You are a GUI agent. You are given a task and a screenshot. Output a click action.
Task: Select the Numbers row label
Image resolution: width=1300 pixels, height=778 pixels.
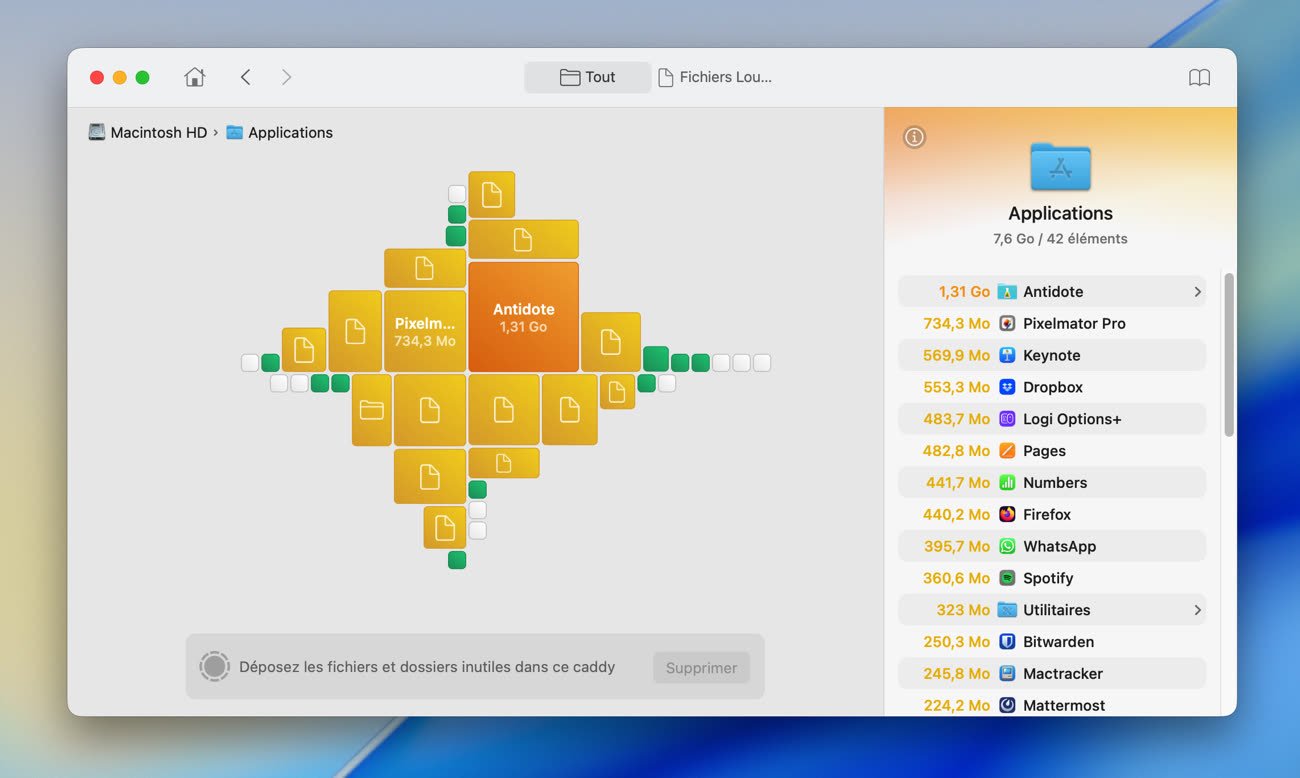(x=1055, y=483)
